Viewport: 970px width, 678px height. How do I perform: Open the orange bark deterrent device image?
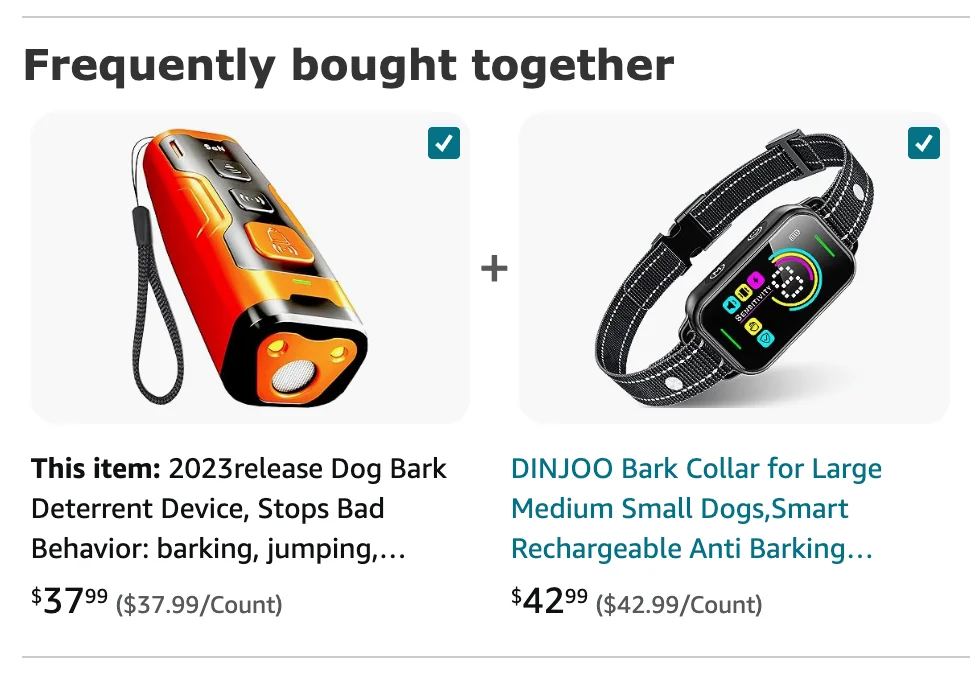coord(250,266)
